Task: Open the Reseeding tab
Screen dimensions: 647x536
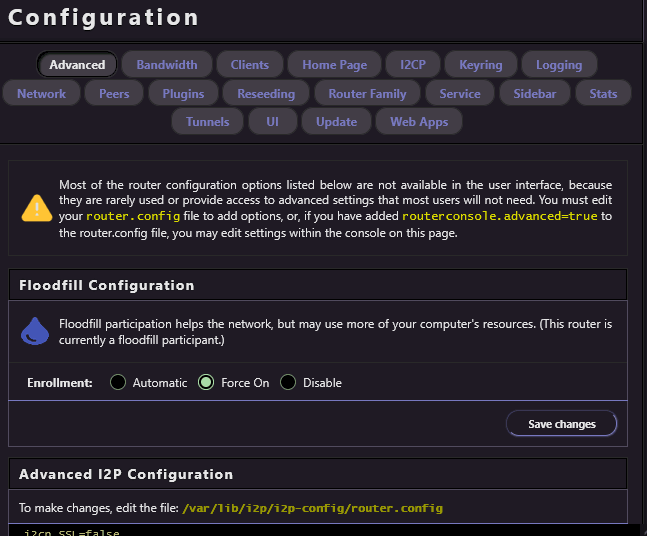Action: 266,94
